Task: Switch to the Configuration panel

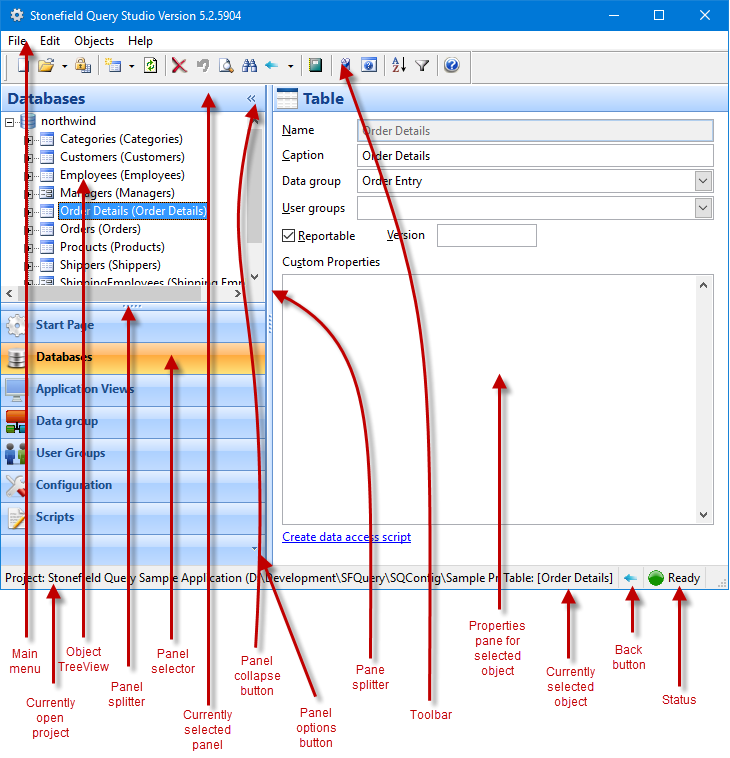Action: pos(74,485)
